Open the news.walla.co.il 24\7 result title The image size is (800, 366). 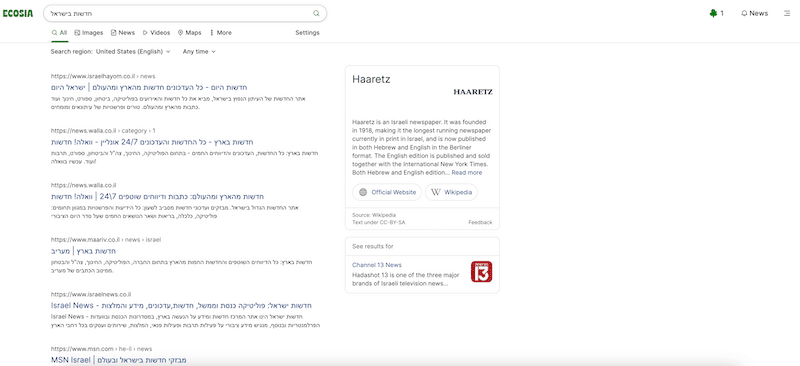point(158,197)
